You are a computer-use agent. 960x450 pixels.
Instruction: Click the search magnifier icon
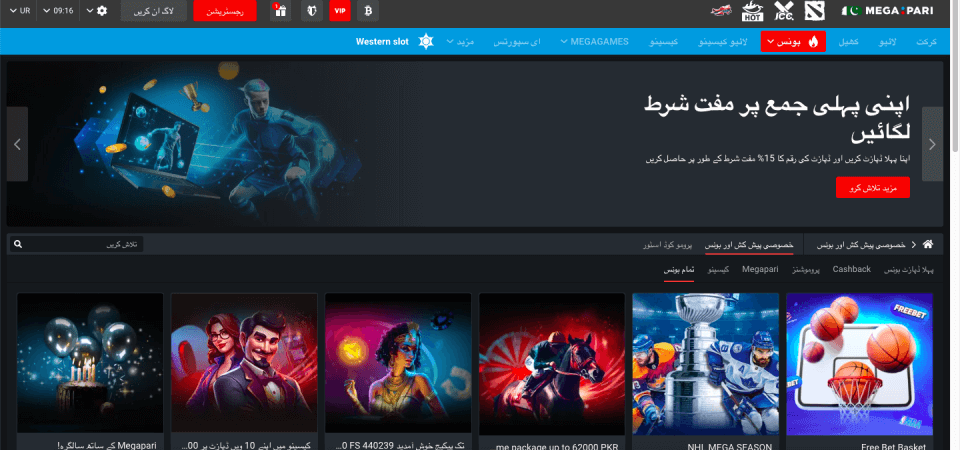18,244
